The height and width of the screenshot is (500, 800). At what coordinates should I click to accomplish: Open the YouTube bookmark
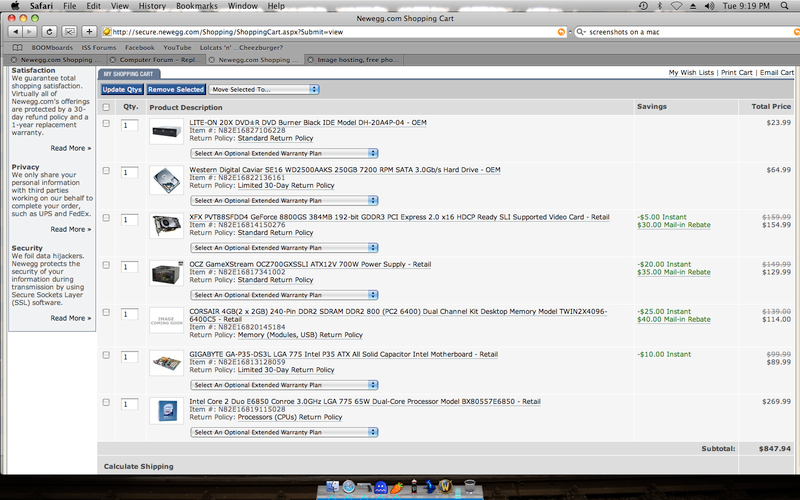(177, 47)
